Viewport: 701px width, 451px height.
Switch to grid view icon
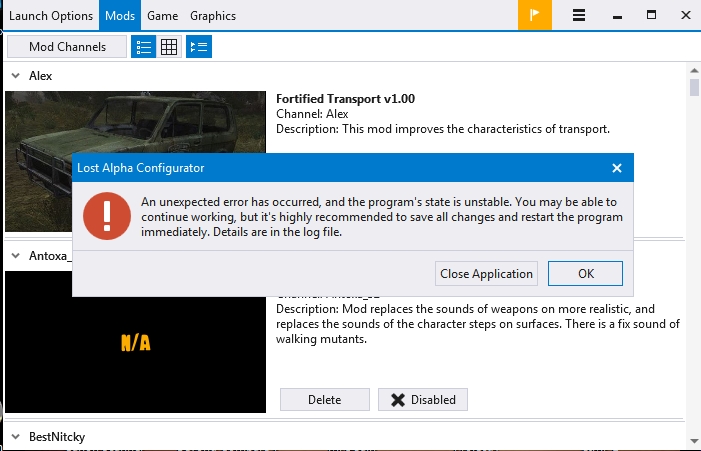point(169,47)
